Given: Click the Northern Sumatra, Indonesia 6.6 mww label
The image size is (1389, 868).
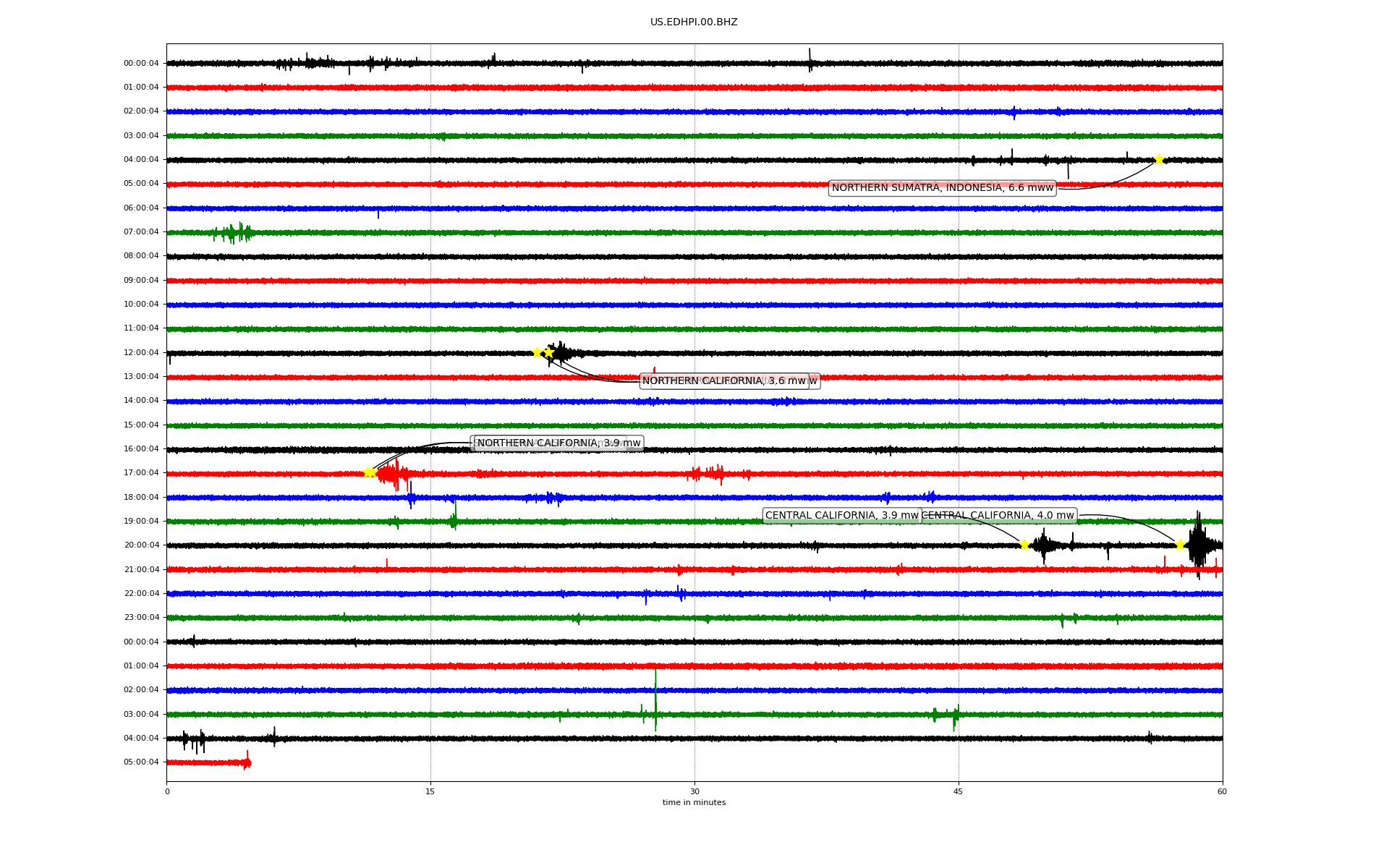Looking at the screenshot, I should point(942,188).
